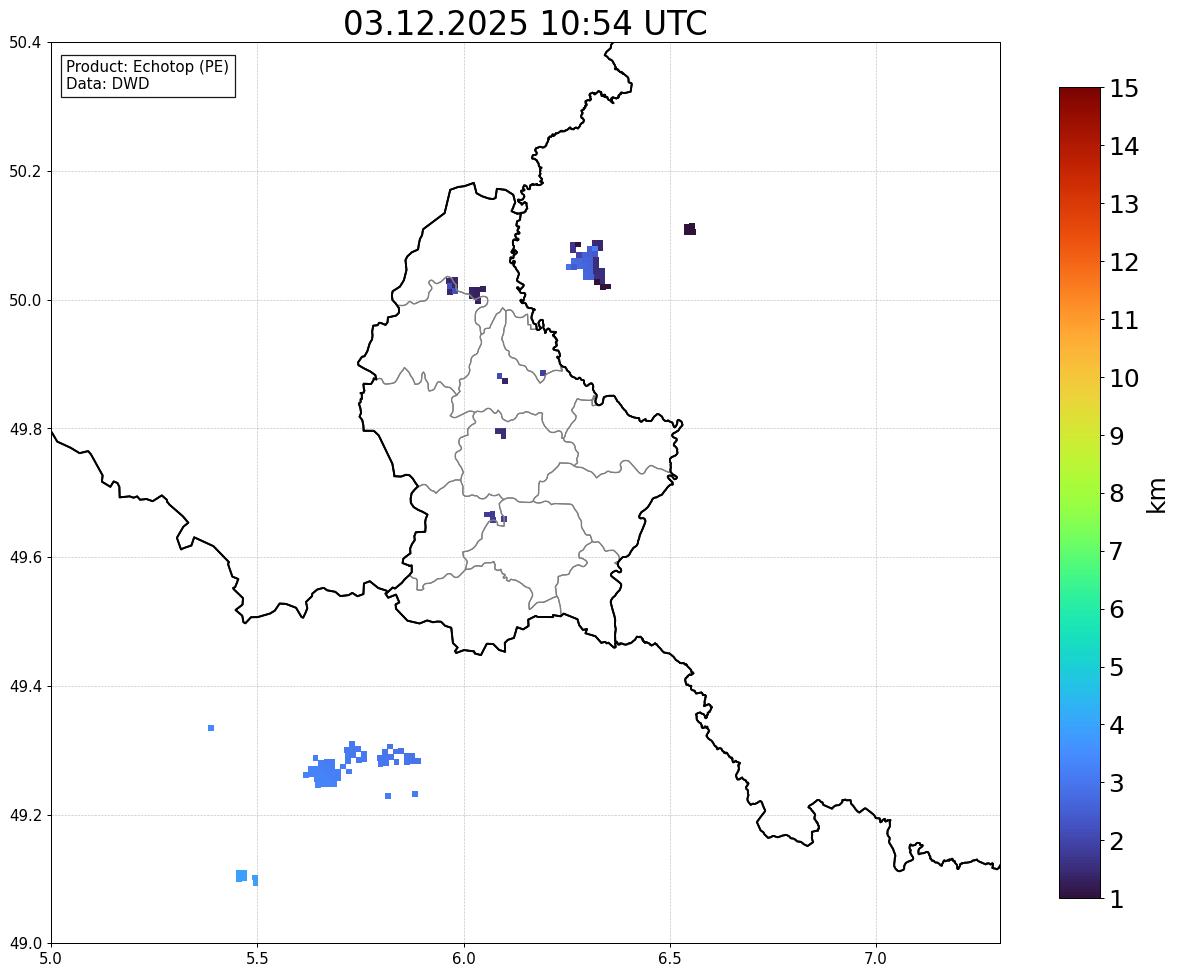Click the latitude tick label 49.4
The height and width of the screenshot is (976, 1178).
tap(26, 686)
